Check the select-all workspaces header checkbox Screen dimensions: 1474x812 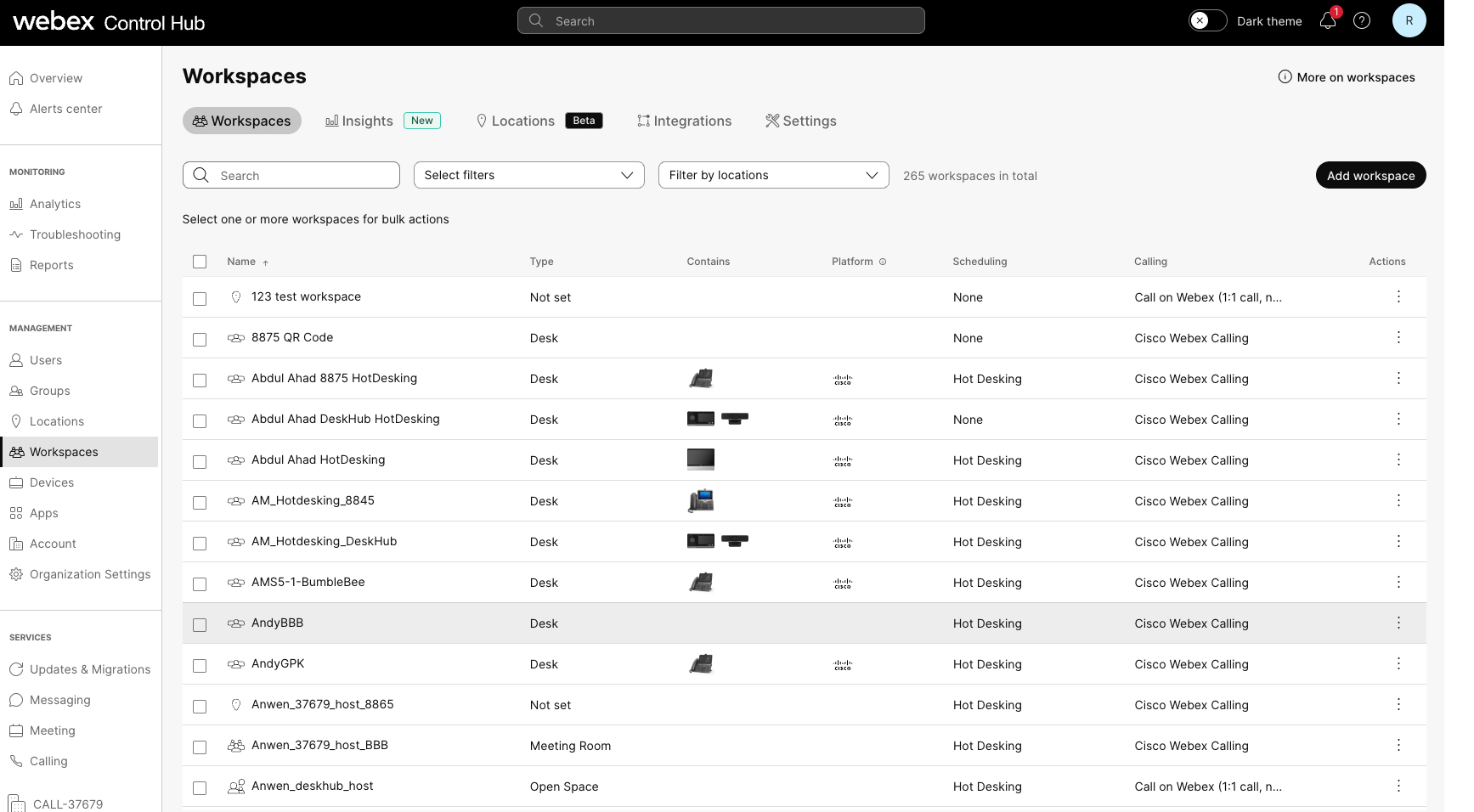click(200, 262)
